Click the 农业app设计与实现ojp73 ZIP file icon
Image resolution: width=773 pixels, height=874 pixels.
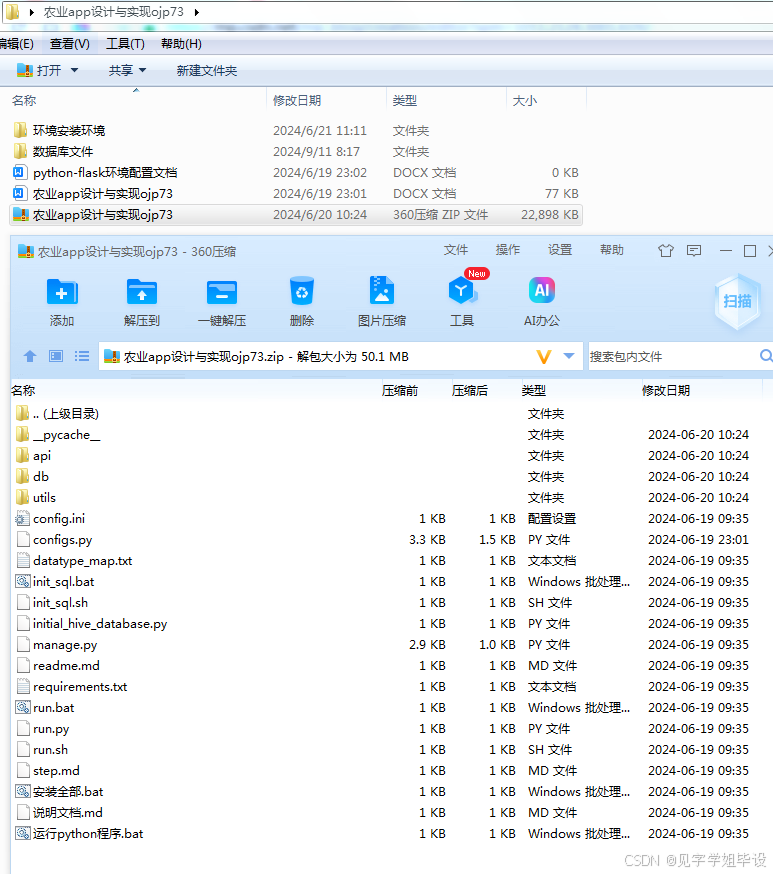[x=21, y=215]
